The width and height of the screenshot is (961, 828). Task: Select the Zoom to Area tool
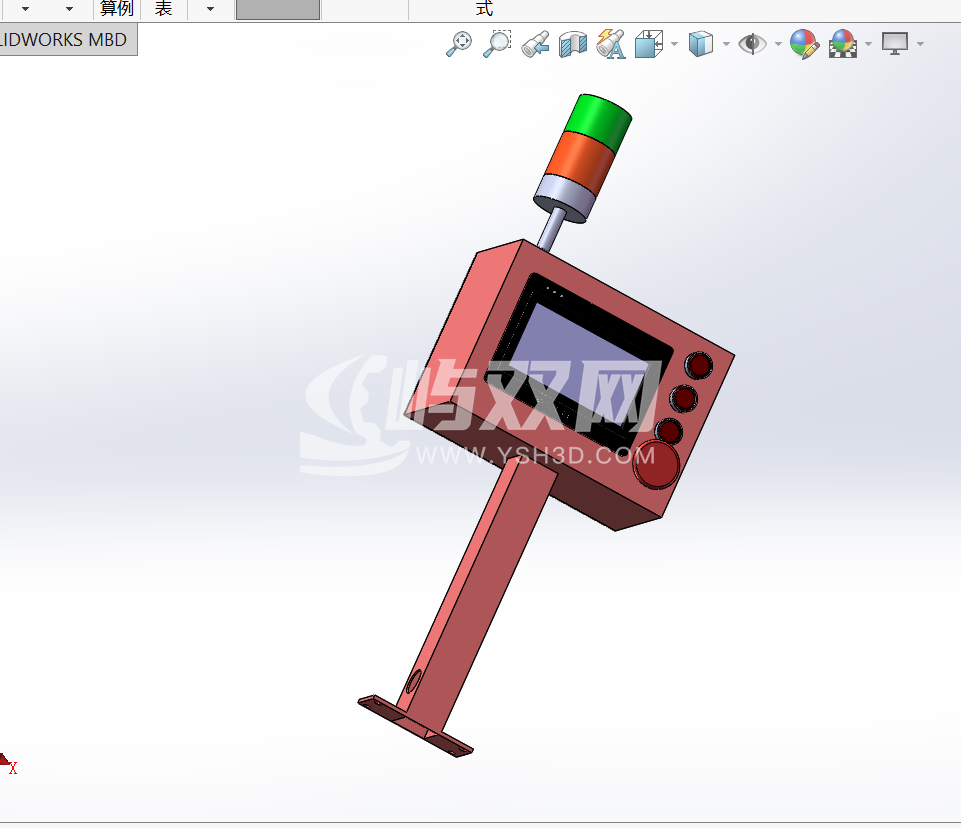497,44
